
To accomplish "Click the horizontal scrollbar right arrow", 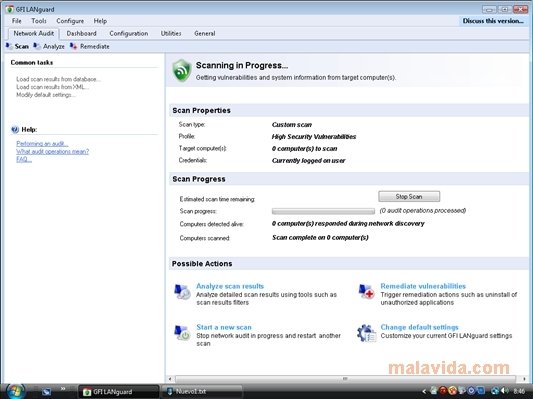I will tap(524, 379).
